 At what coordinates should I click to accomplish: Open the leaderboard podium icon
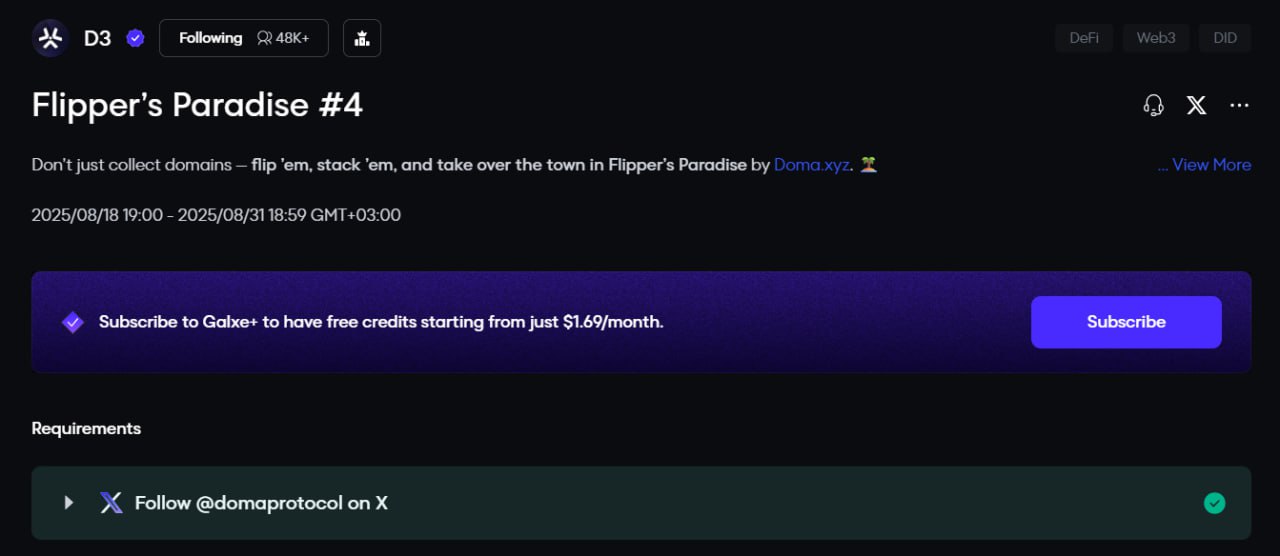362,38
